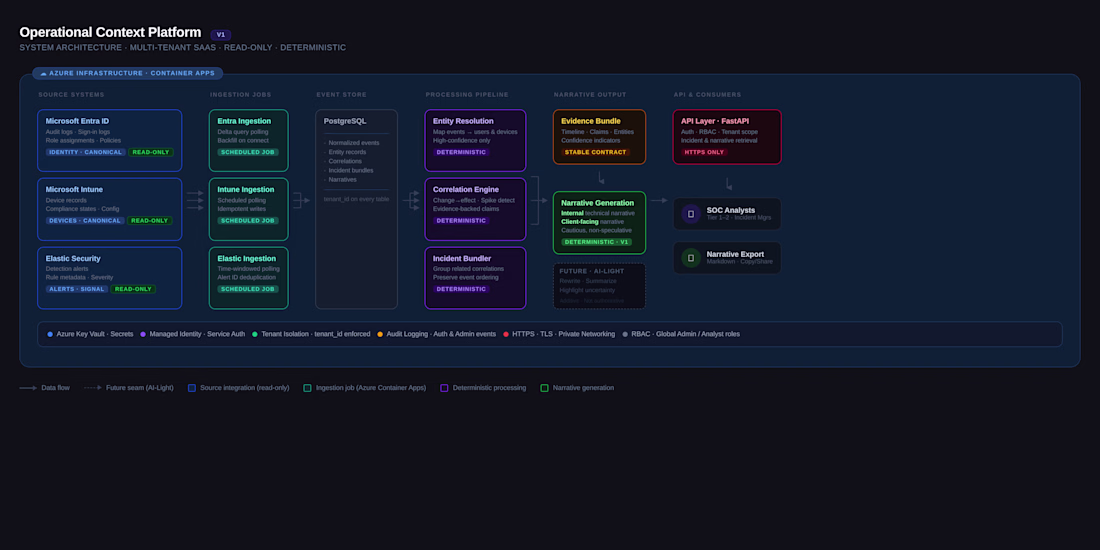1100x550 pixels.
Task: Click the gray dot beside RBAC
Action: pos(625,334)
